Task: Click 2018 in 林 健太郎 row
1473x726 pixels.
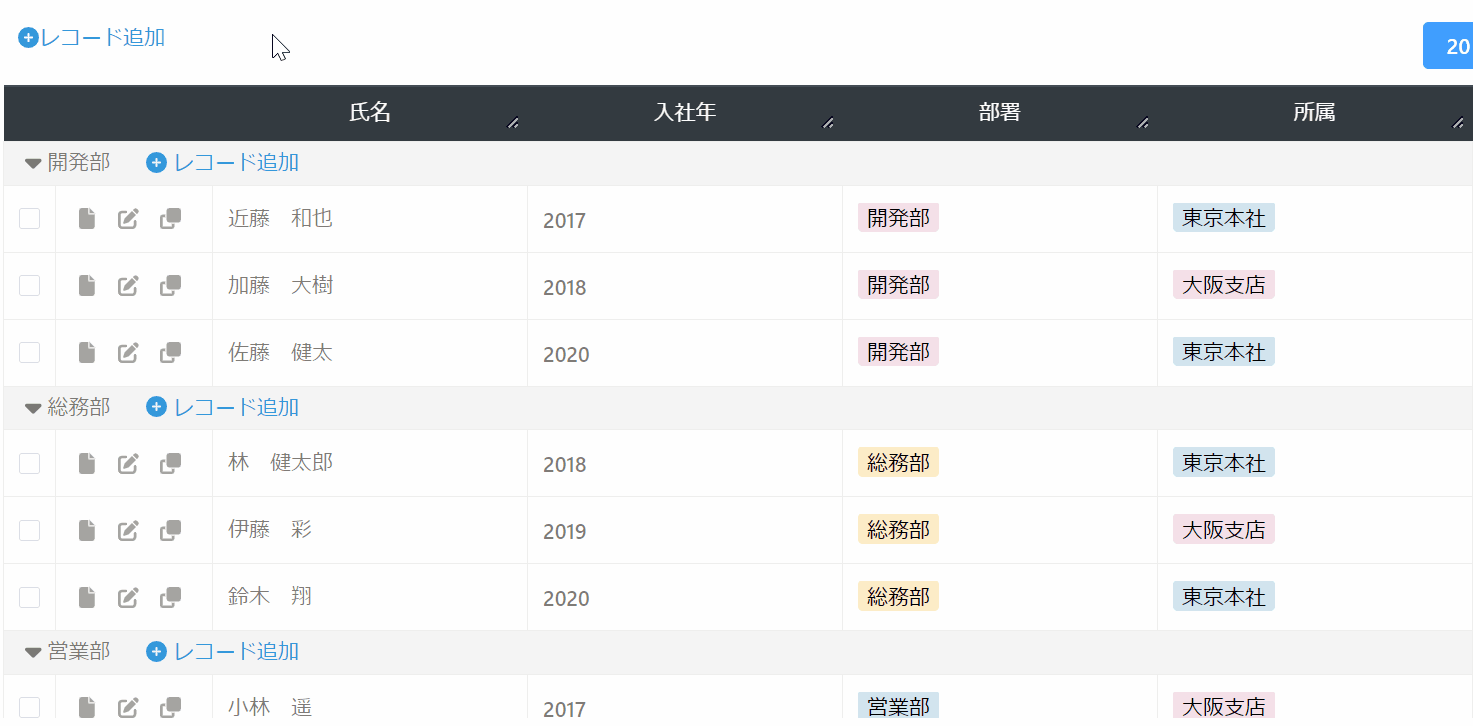Action: pyautogui.click(x=564, y=464)
